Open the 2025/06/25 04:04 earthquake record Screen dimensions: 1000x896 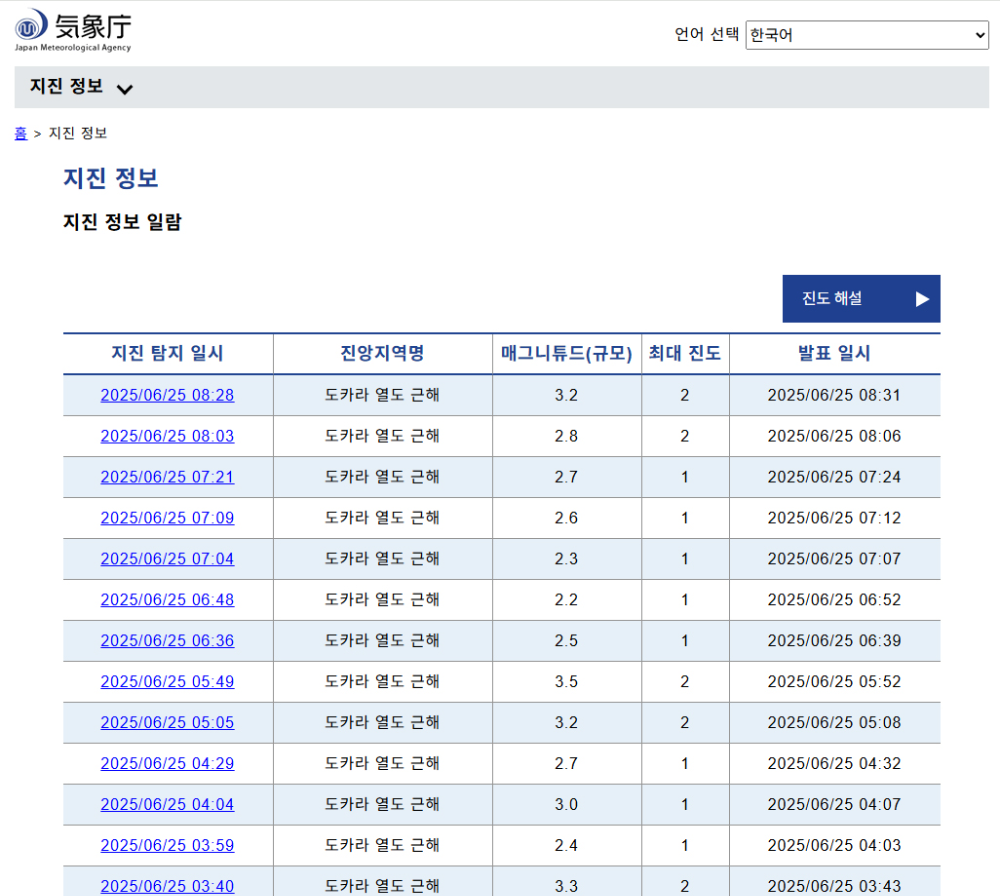(167, 804)
